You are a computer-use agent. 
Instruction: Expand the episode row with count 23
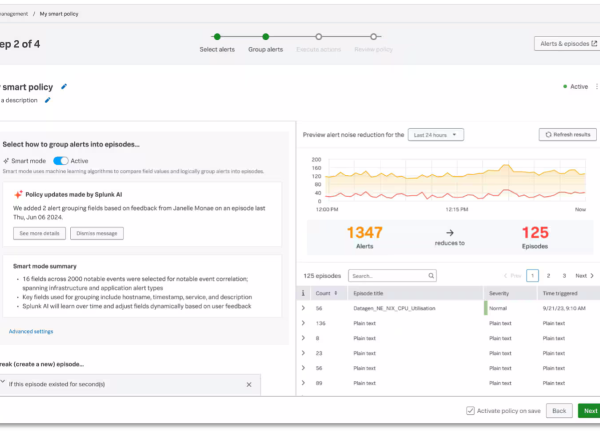(303, 353)
